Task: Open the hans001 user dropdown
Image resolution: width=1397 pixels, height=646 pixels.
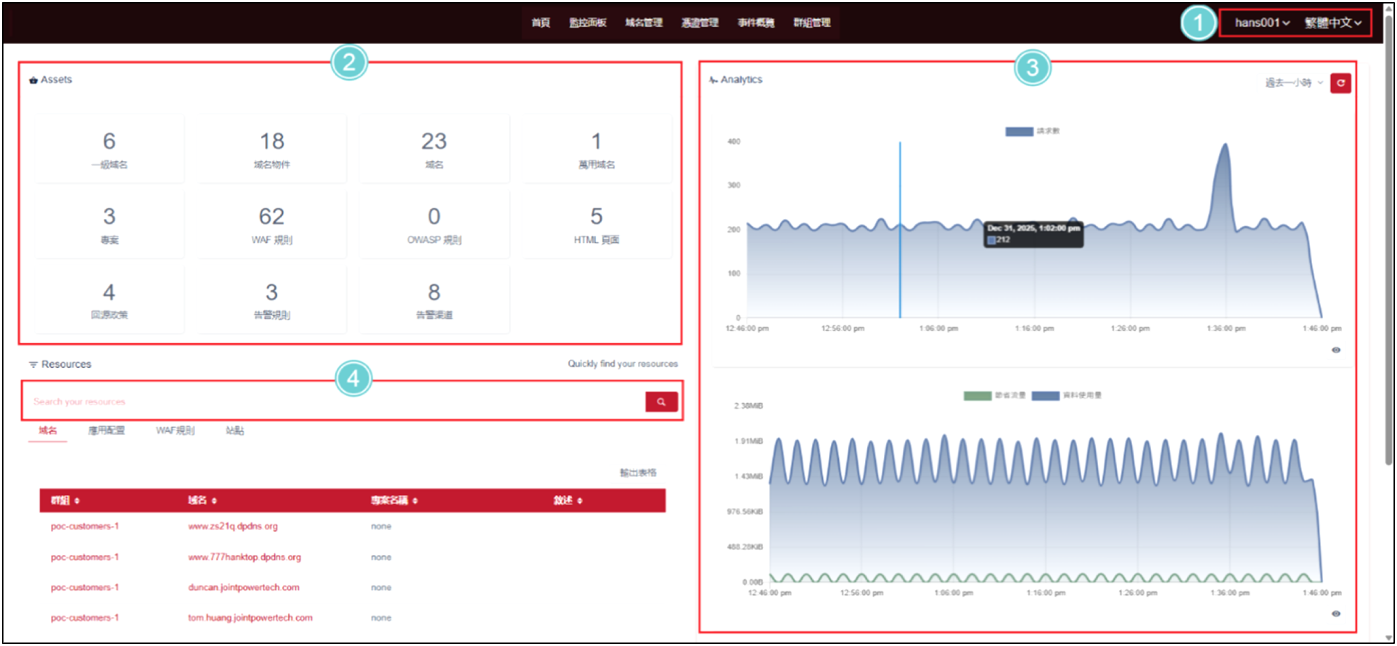Action: coord(1262,23)
